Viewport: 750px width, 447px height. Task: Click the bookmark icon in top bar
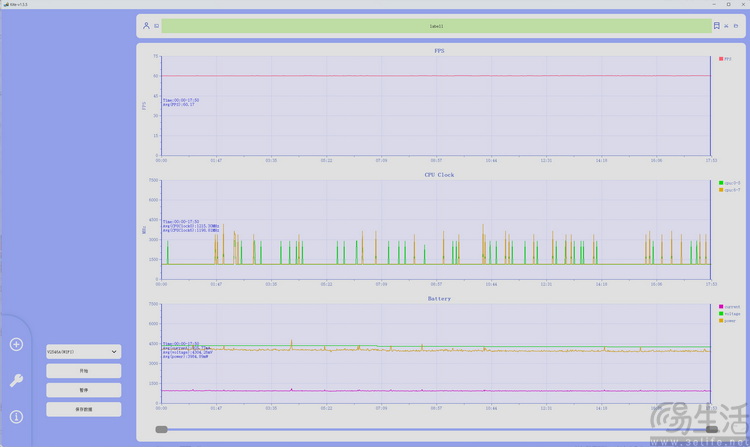(x=716, y=26)
